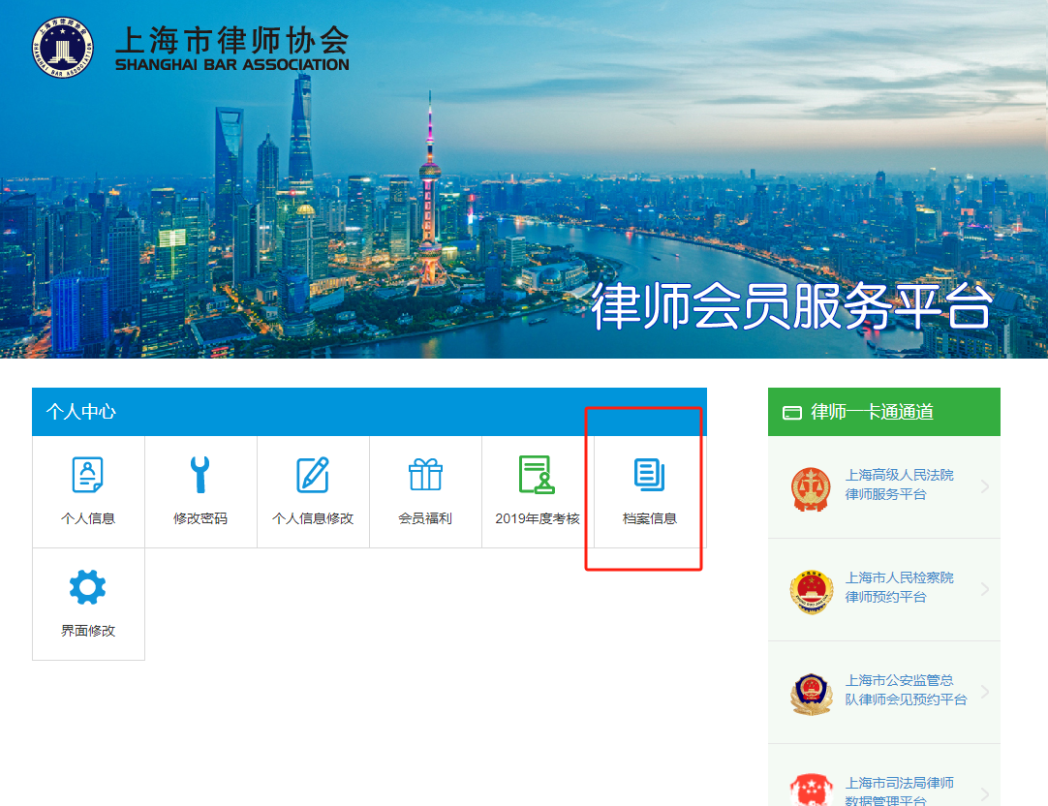Screen dimensions: 1048x806
Task: Open 上海市人民检察院律师预约平台 link text
Action: [899, 587]
